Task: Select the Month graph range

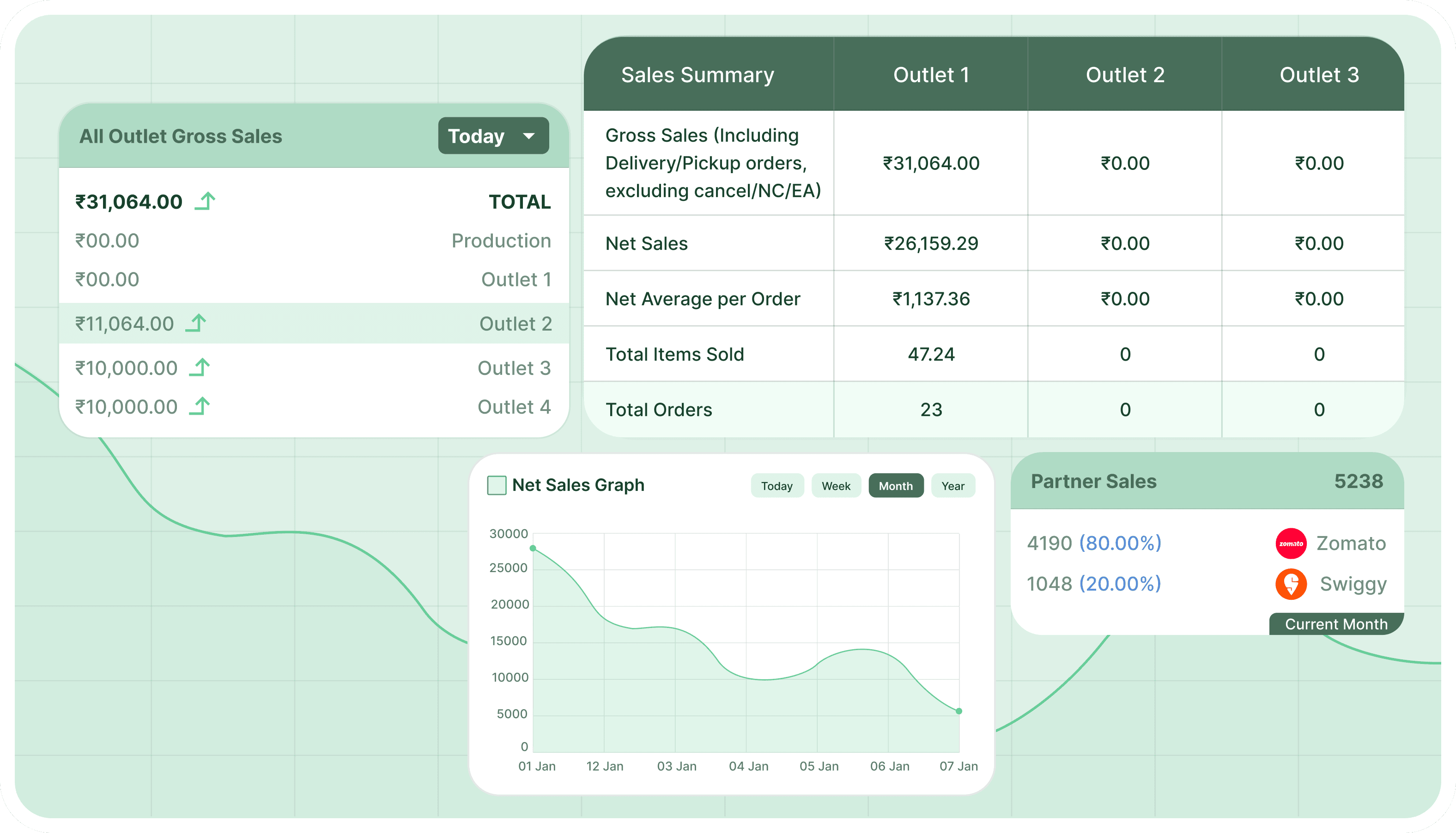Action: (895, 486)
